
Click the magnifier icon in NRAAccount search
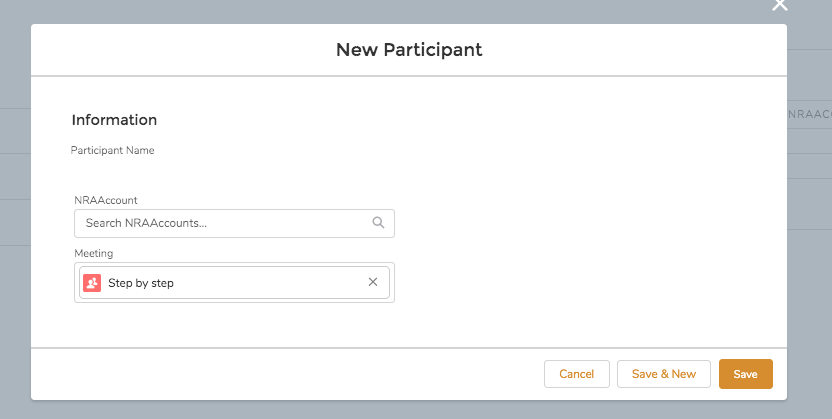point(378,223)
